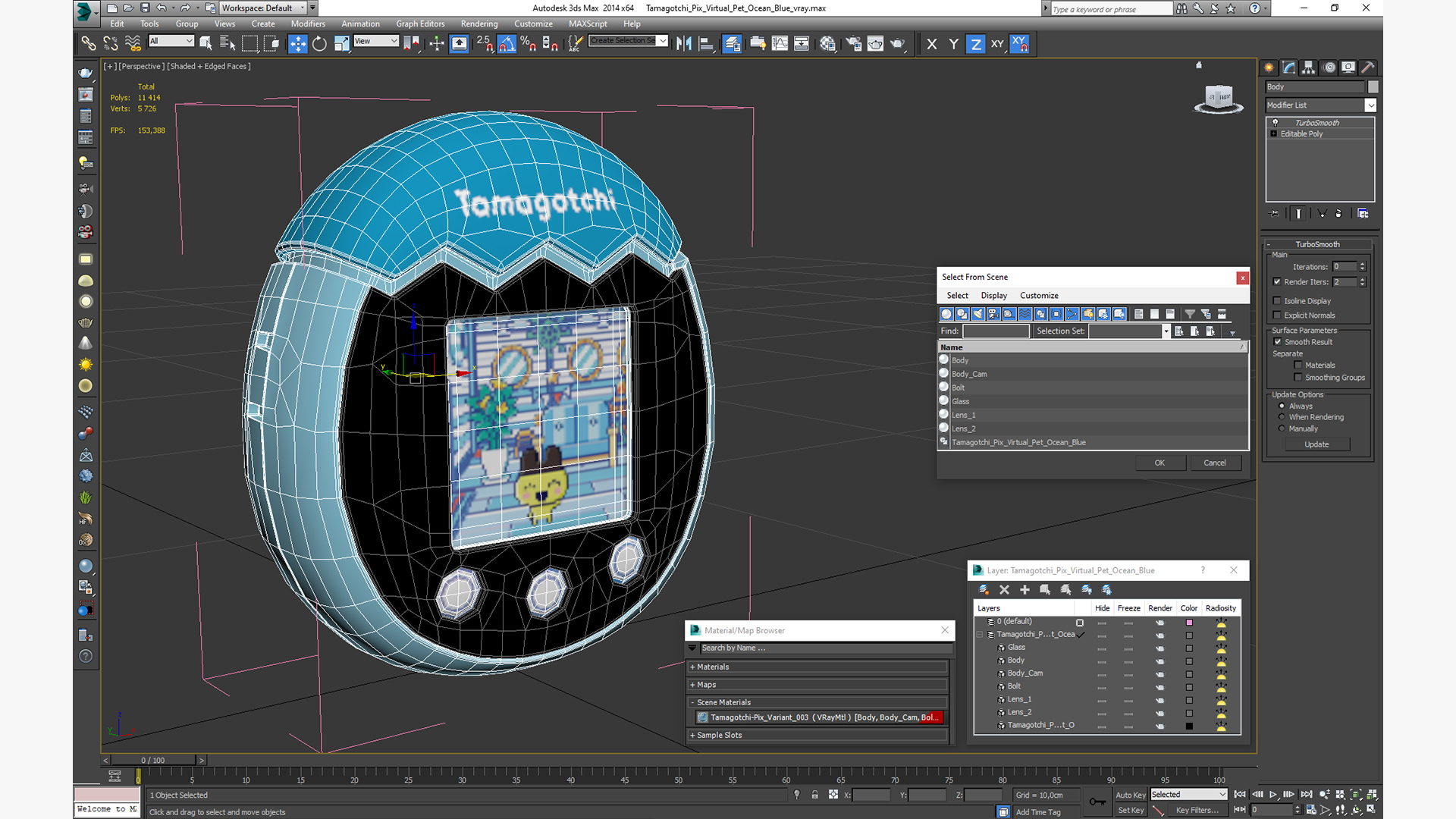Click Key Filters button
1456x819 pixels.
(x=1197, y=810)
